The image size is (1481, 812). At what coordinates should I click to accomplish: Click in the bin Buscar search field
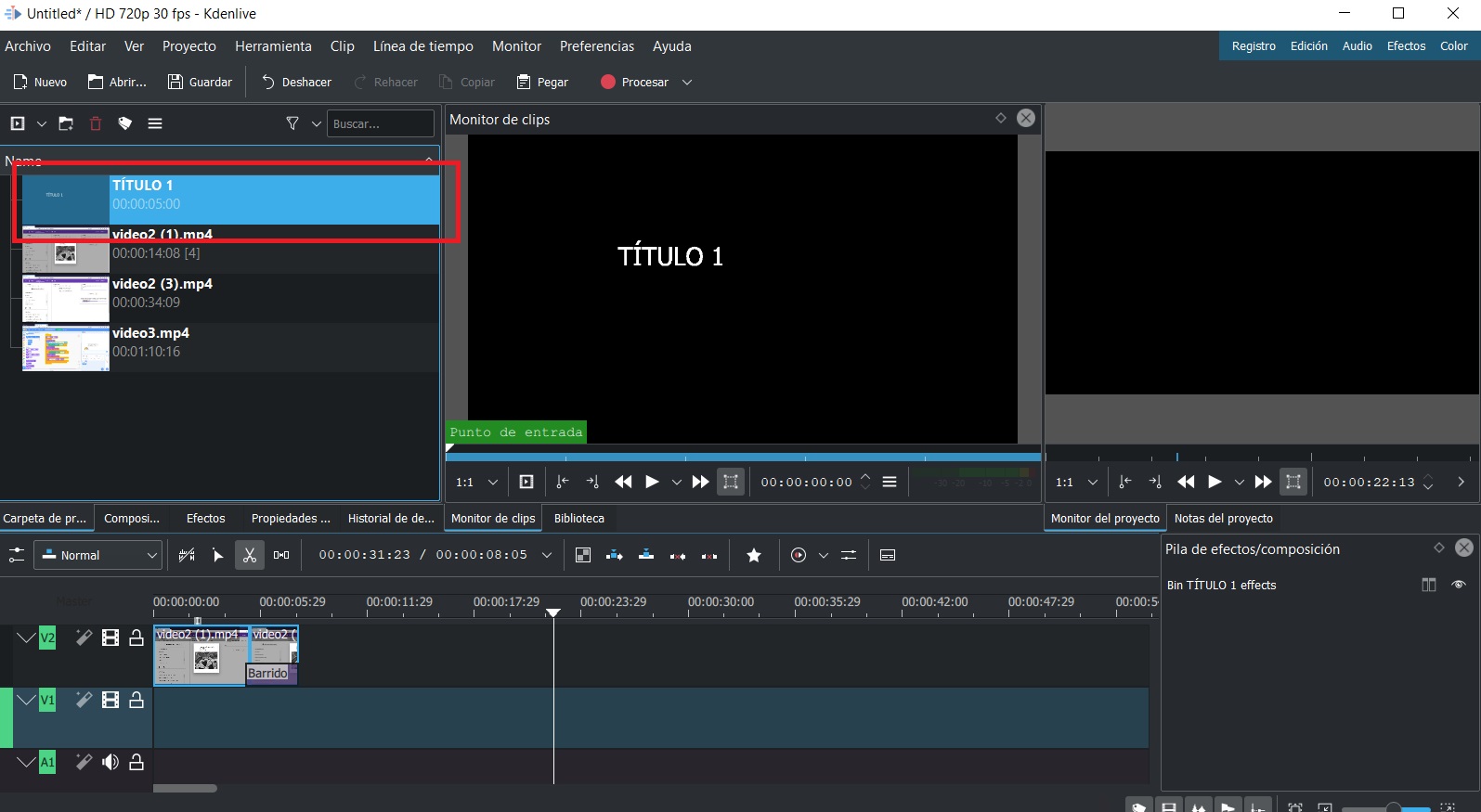tap(380, 123)
